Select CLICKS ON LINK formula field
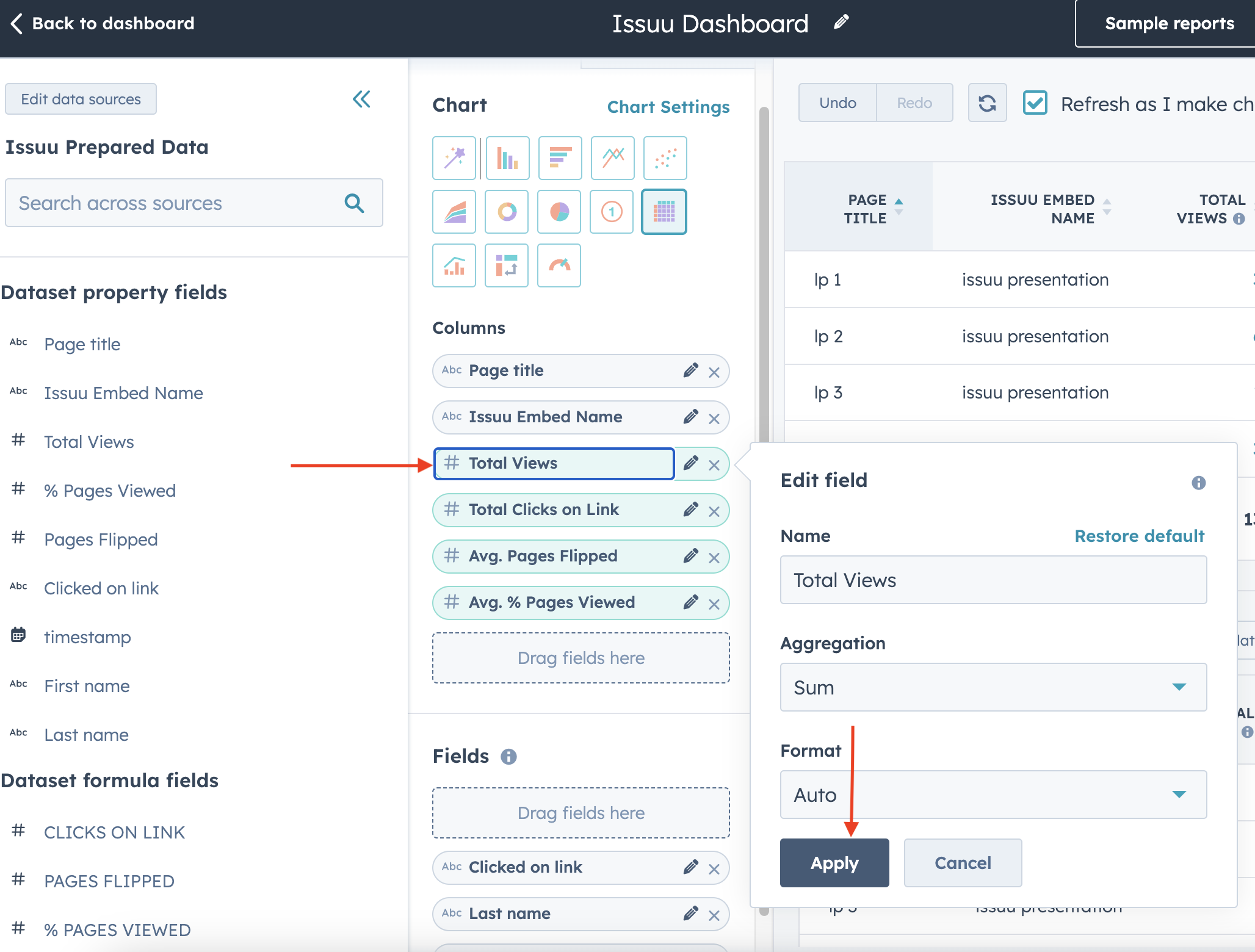This screenshot has height=952, width=1255. 114,832
